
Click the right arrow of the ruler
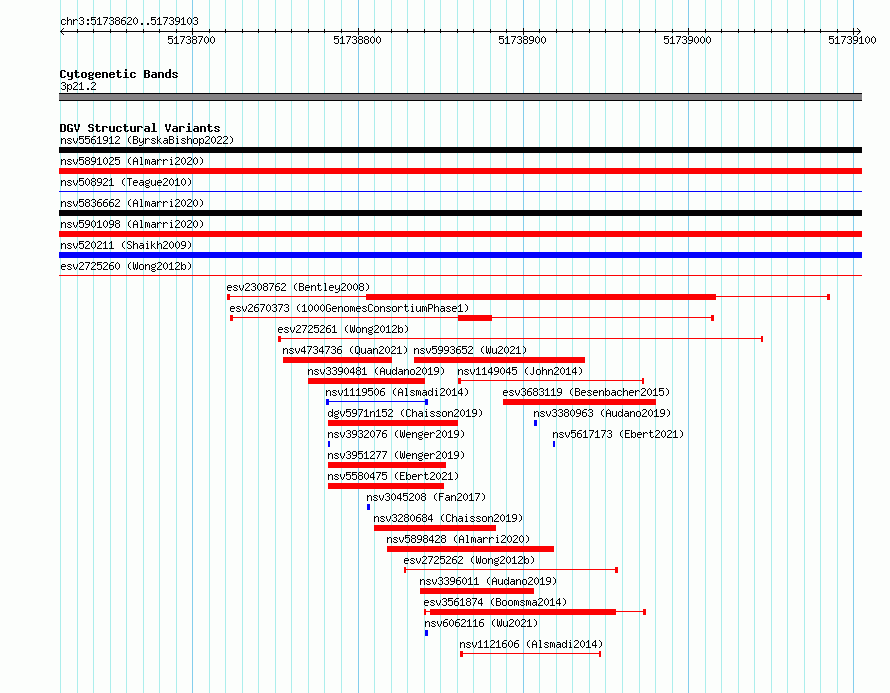click(x=858, y=31)
